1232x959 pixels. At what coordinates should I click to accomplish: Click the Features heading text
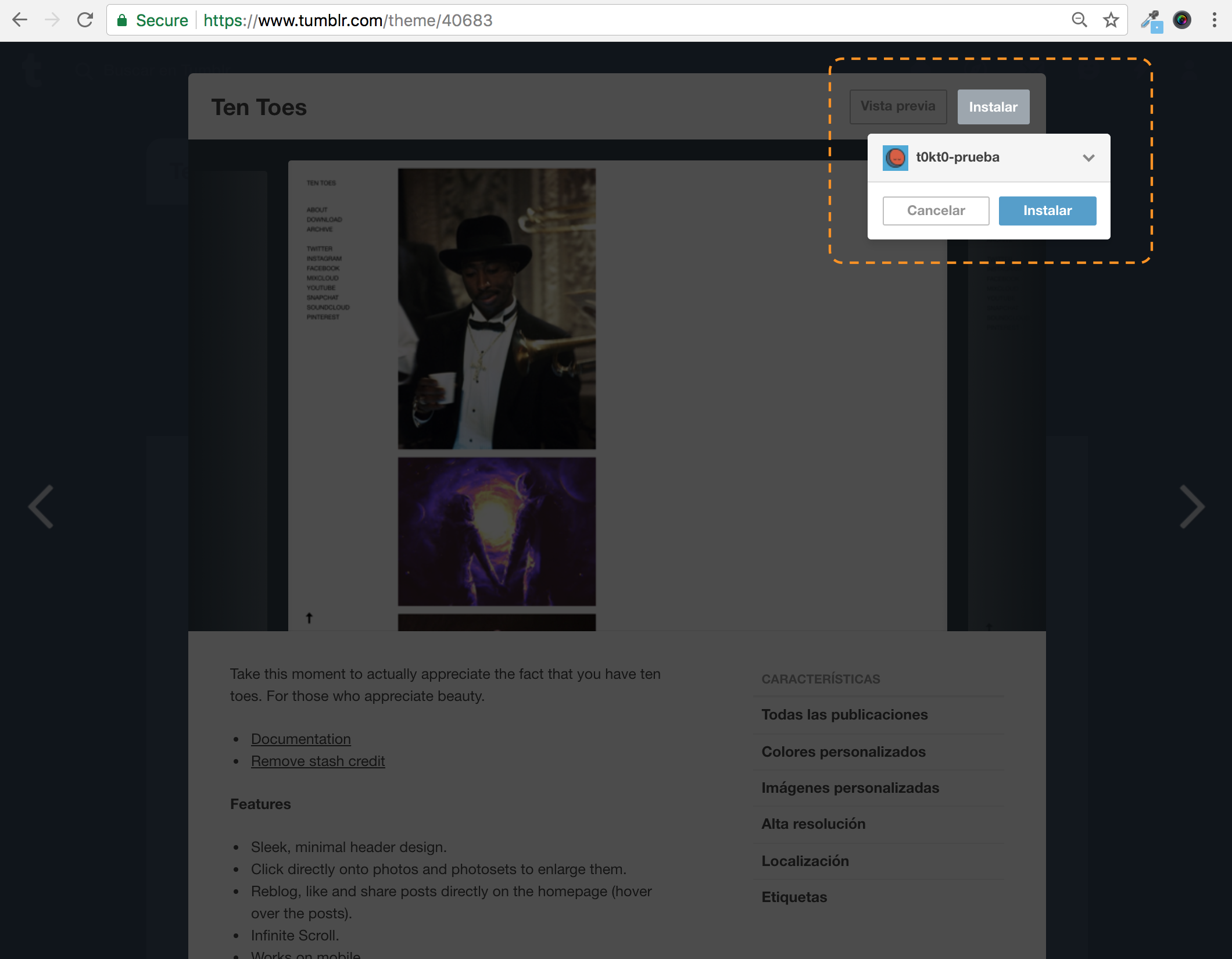(260, 804)
